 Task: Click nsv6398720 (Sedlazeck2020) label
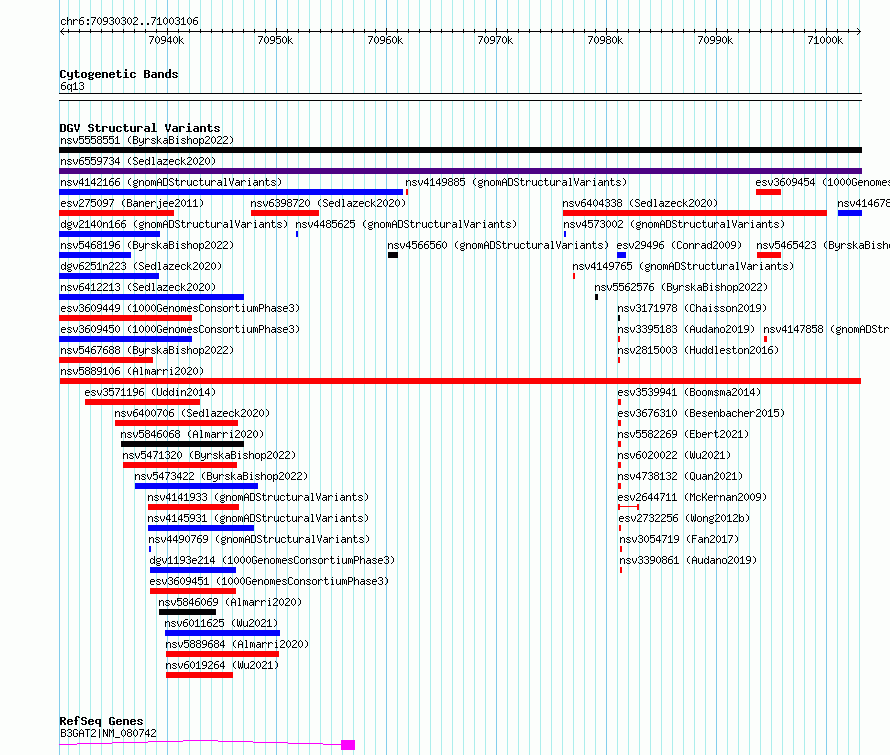(x=328, y=203)
